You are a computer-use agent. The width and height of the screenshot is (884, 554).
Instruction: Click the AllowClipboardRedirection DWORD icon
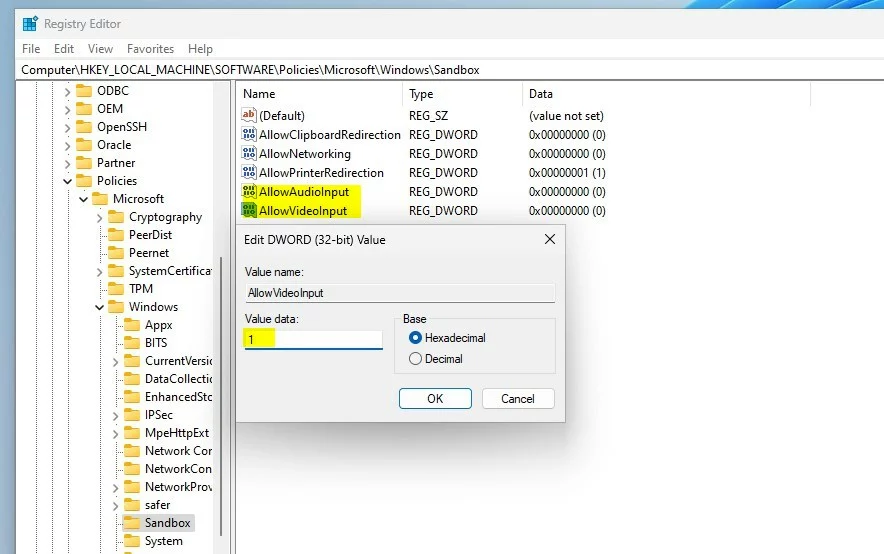click(x=249, y=134)
